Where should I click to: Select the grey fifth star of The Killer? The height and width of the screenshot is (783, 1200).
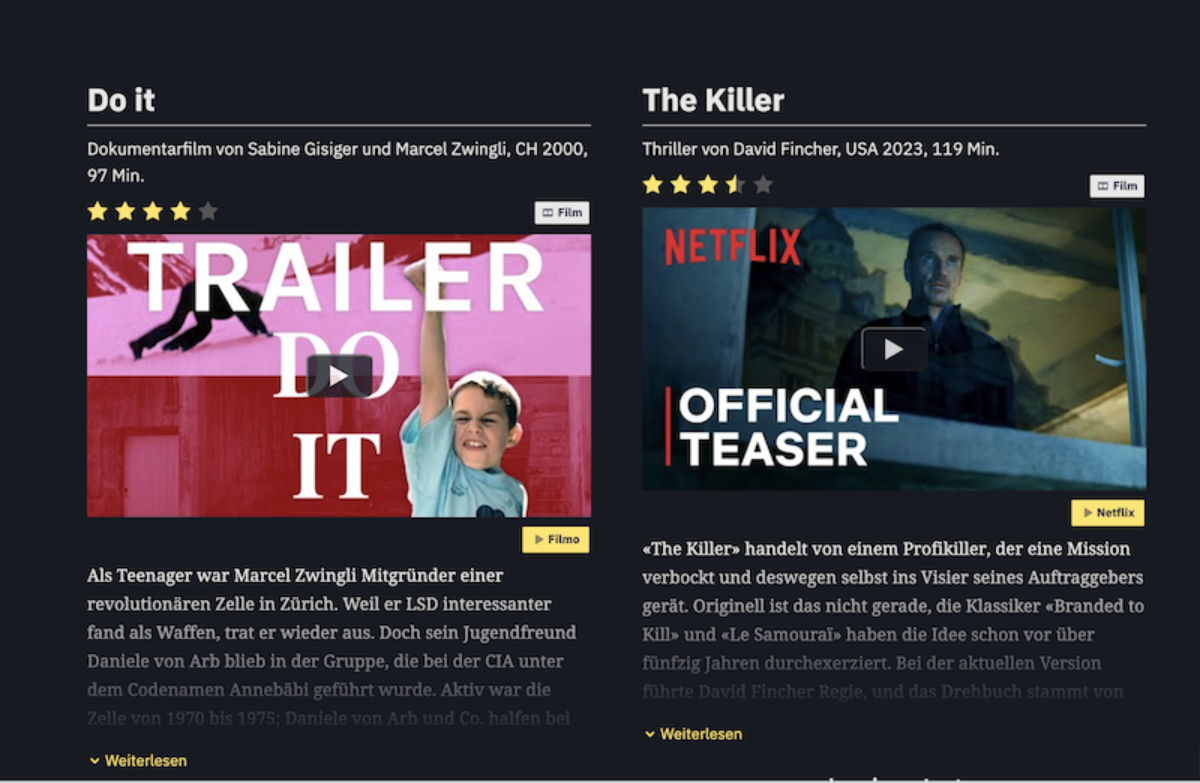(x=763, y=184)
